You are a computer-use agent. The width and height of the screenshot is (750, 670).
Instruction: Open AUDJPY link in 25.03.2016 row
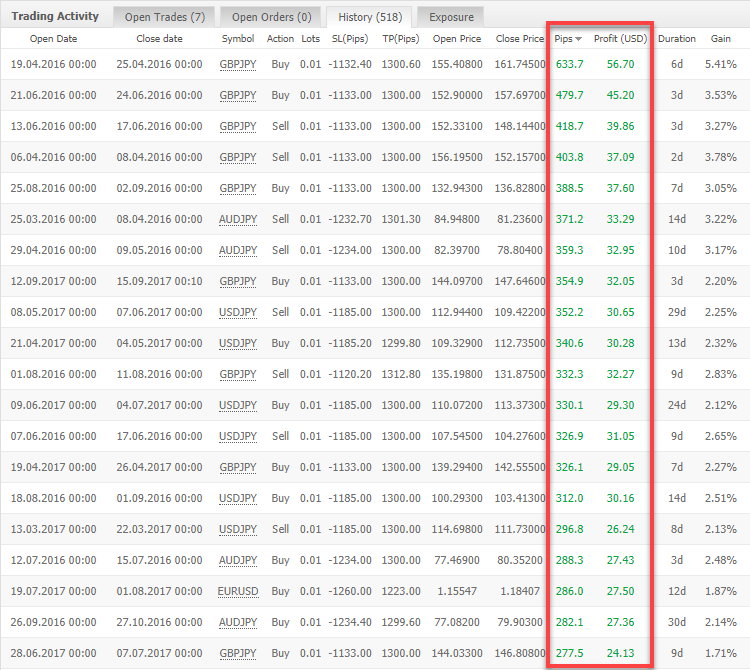point(238,220)
